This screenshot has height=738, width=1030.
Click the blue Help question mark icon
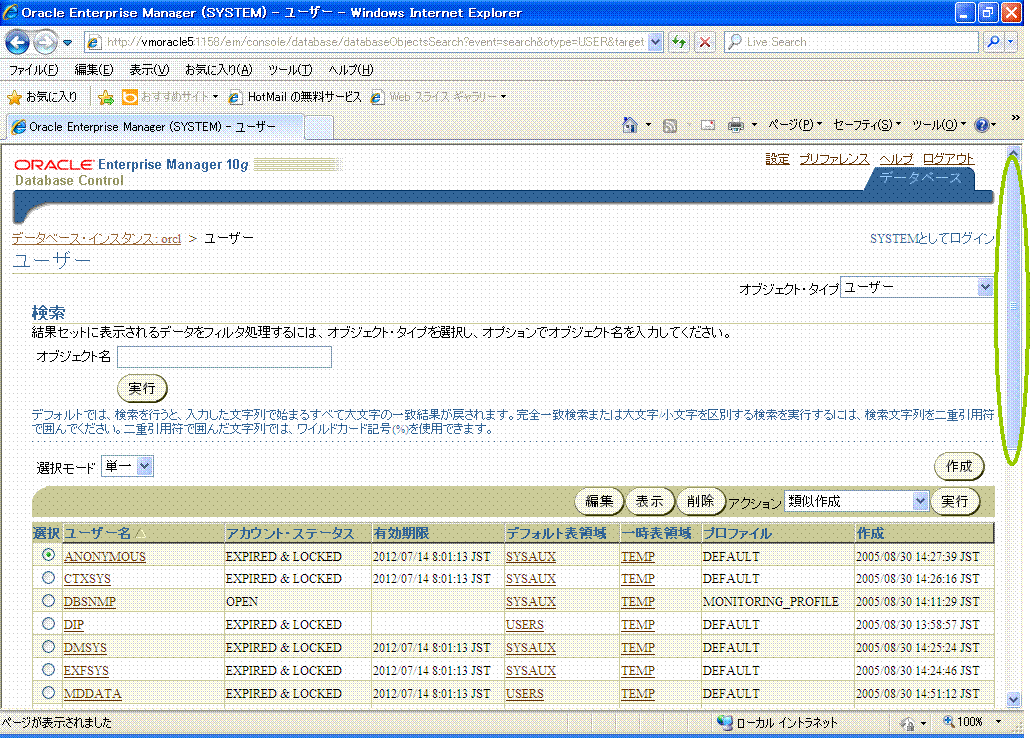point(981,125)
